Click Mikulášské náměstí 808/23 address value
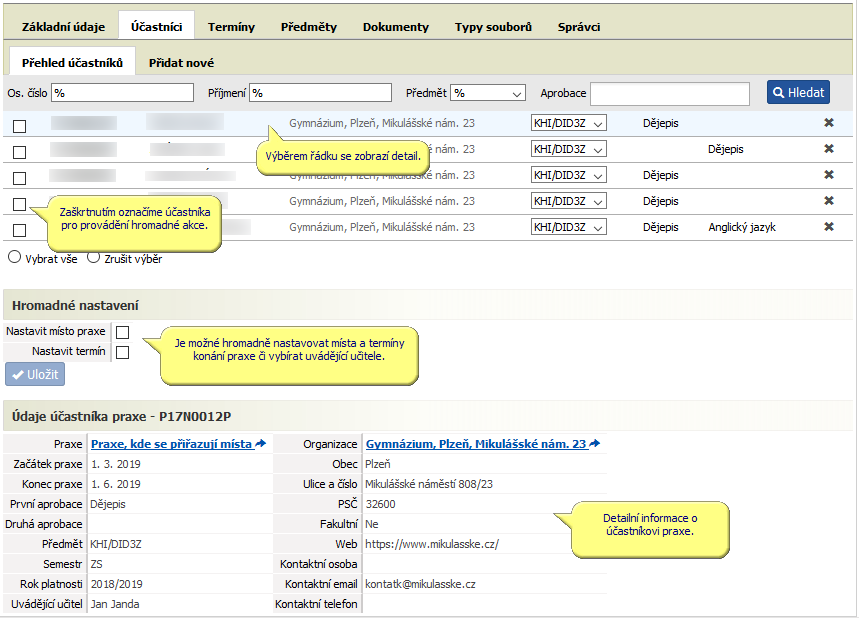This screenshot has height=618, width=859. (x=429, y=484)
